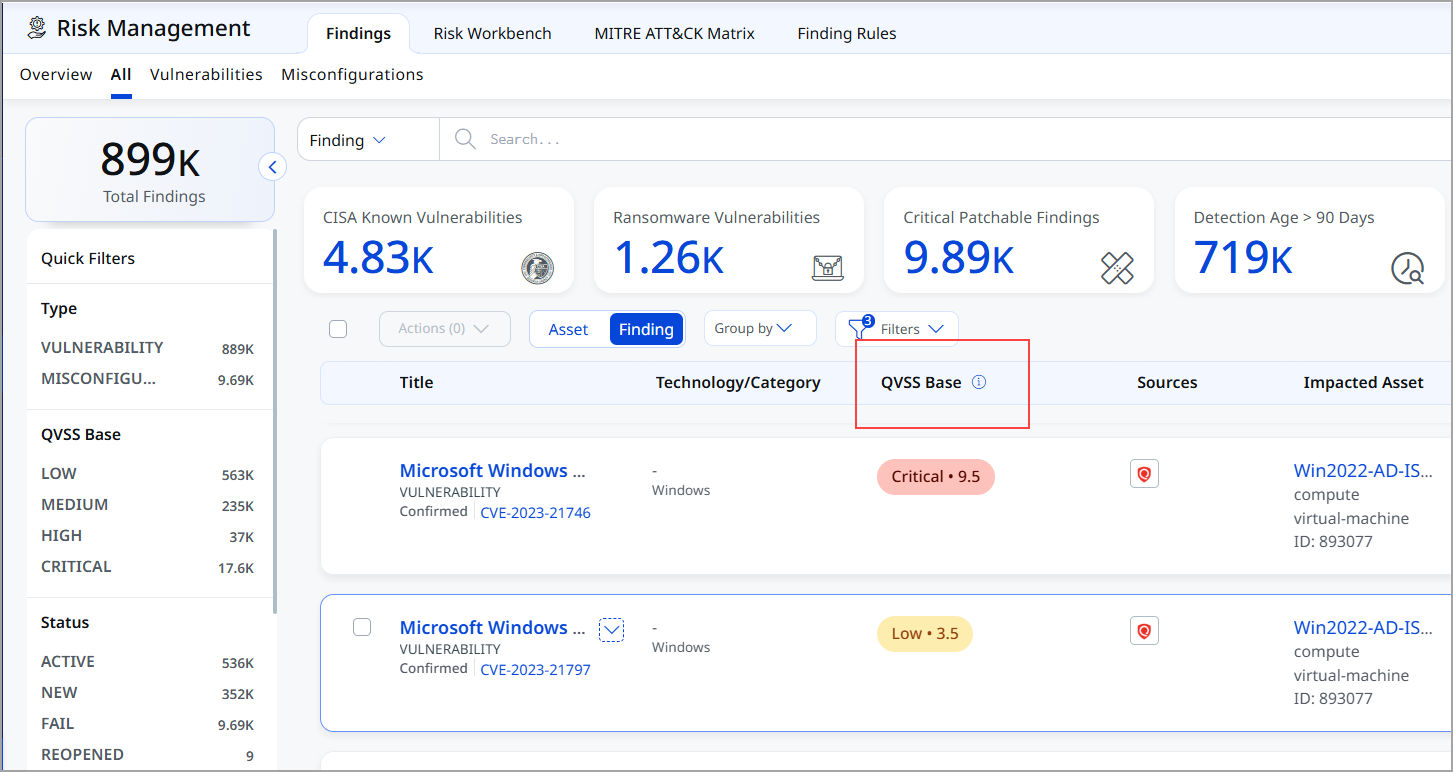Viewport: 1453px width, 772px height.
Task: Click the CISA Known Vulnerabilities seal icon
Action: tap(537, 268)
